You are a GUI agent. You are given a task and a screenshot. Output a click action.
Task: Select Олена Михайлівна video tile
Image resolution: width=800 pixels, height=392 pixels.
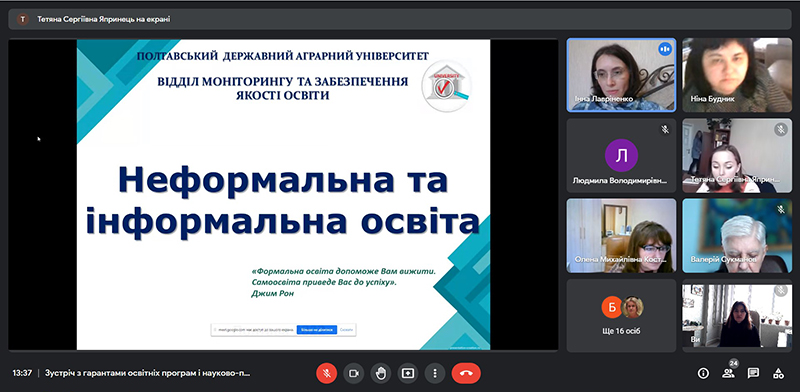621,235
